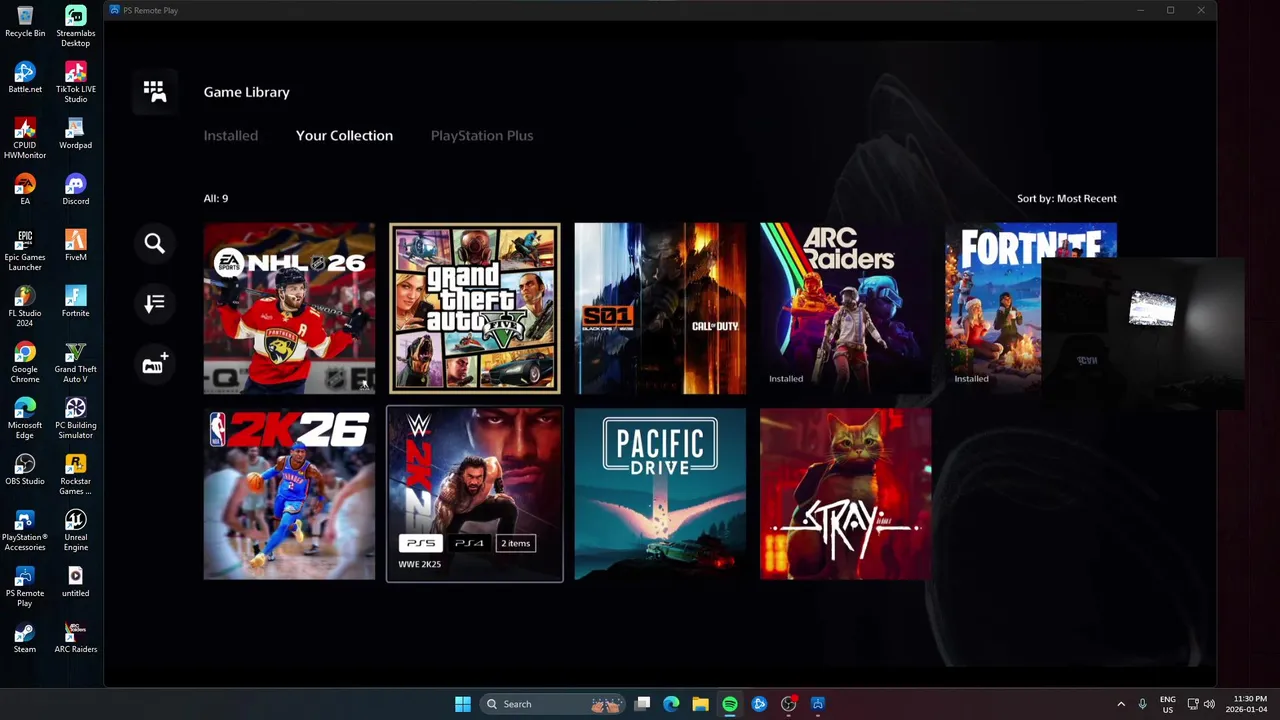1280x720 pixels.
Task: Change the Sort by: Most Recent option
Action: pos(1067,198)
